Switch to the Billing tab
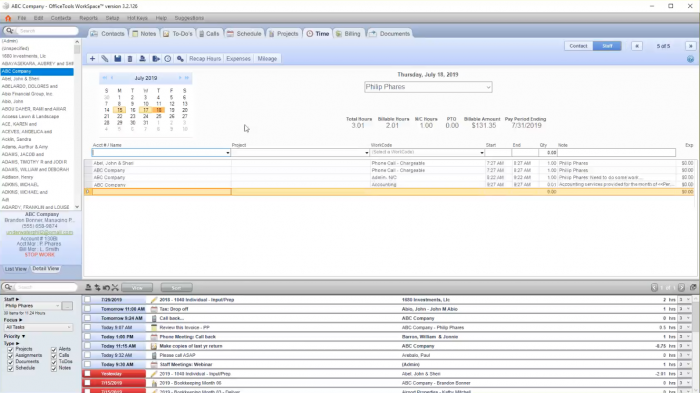The width and height of the screenshot is (700, 393). [x=348, y=33]
